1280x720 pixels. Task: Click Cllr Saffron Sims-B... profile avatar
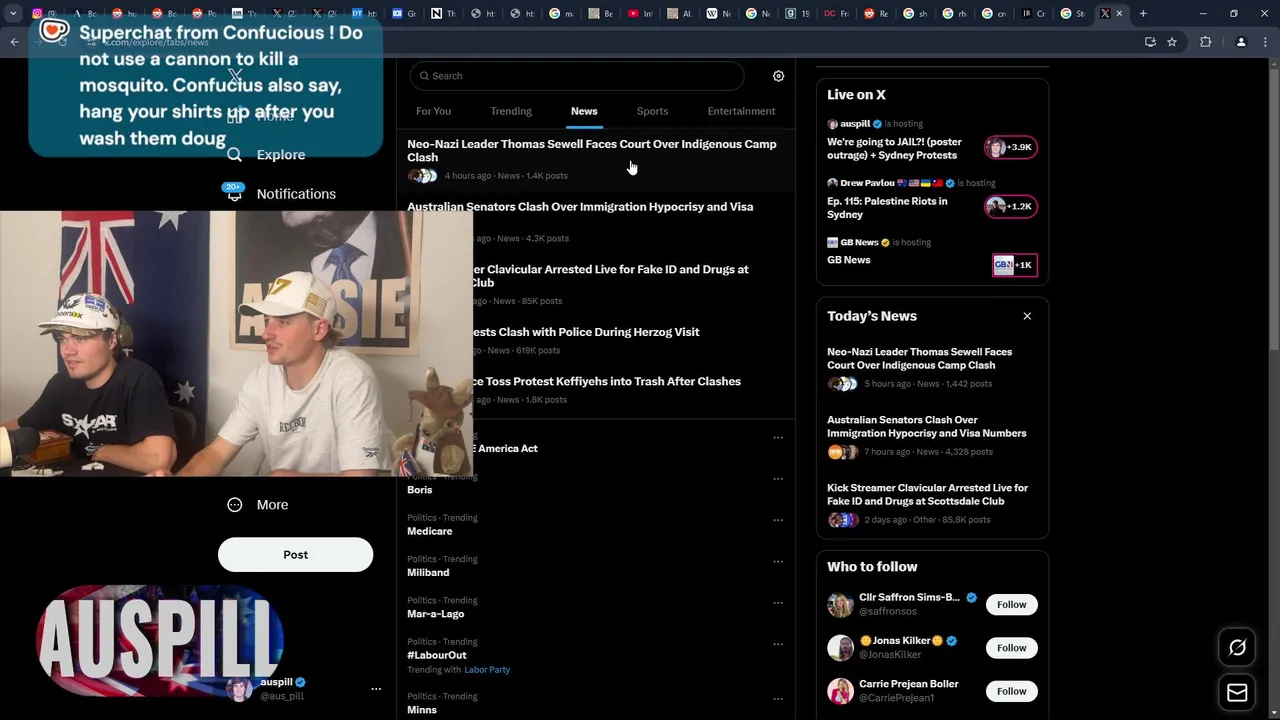coord(840,605)
